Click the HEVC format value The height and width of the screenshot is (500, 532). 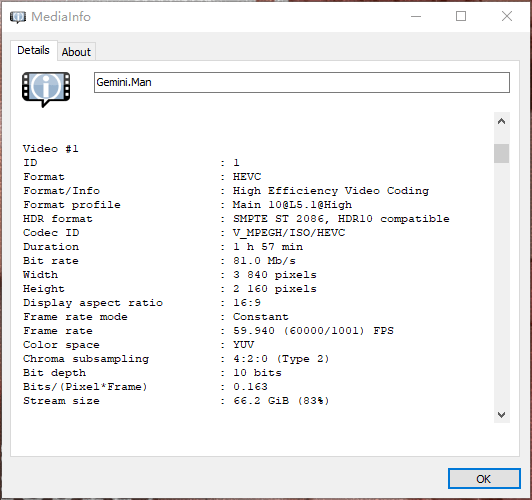pyautogui.click(x=247, y=177)
